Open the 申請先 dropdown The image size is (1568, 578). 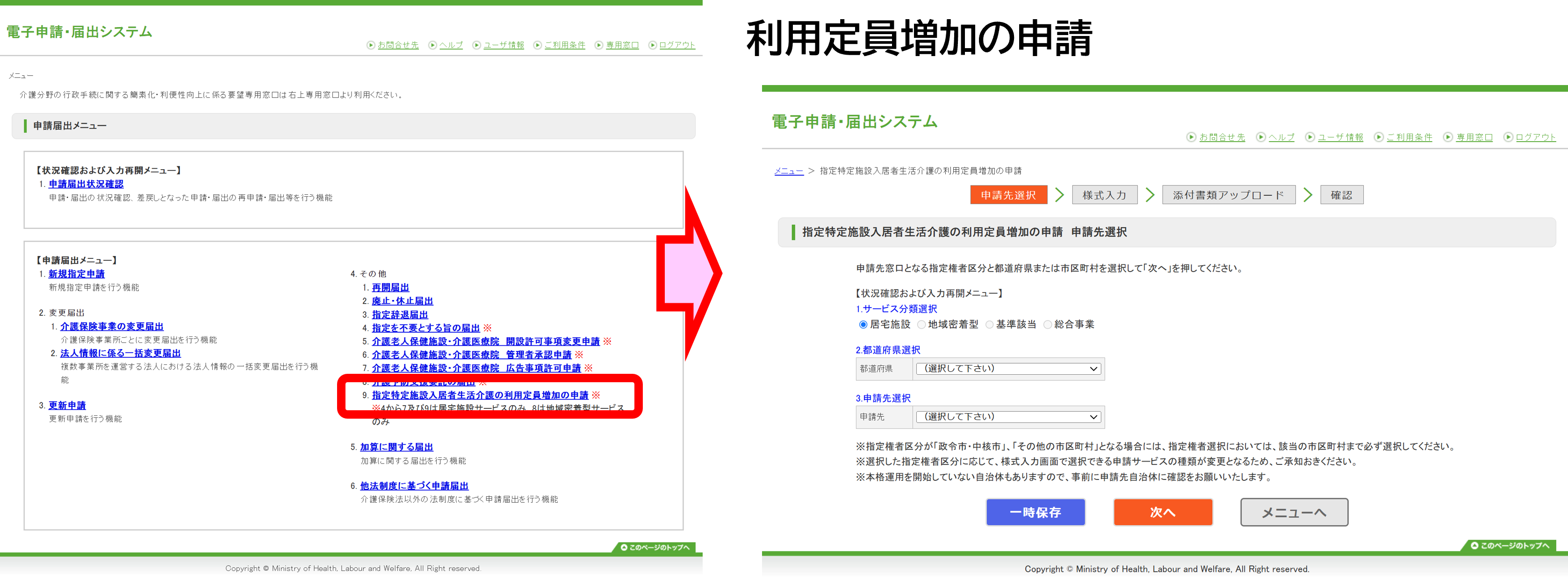coord(1008,417)
